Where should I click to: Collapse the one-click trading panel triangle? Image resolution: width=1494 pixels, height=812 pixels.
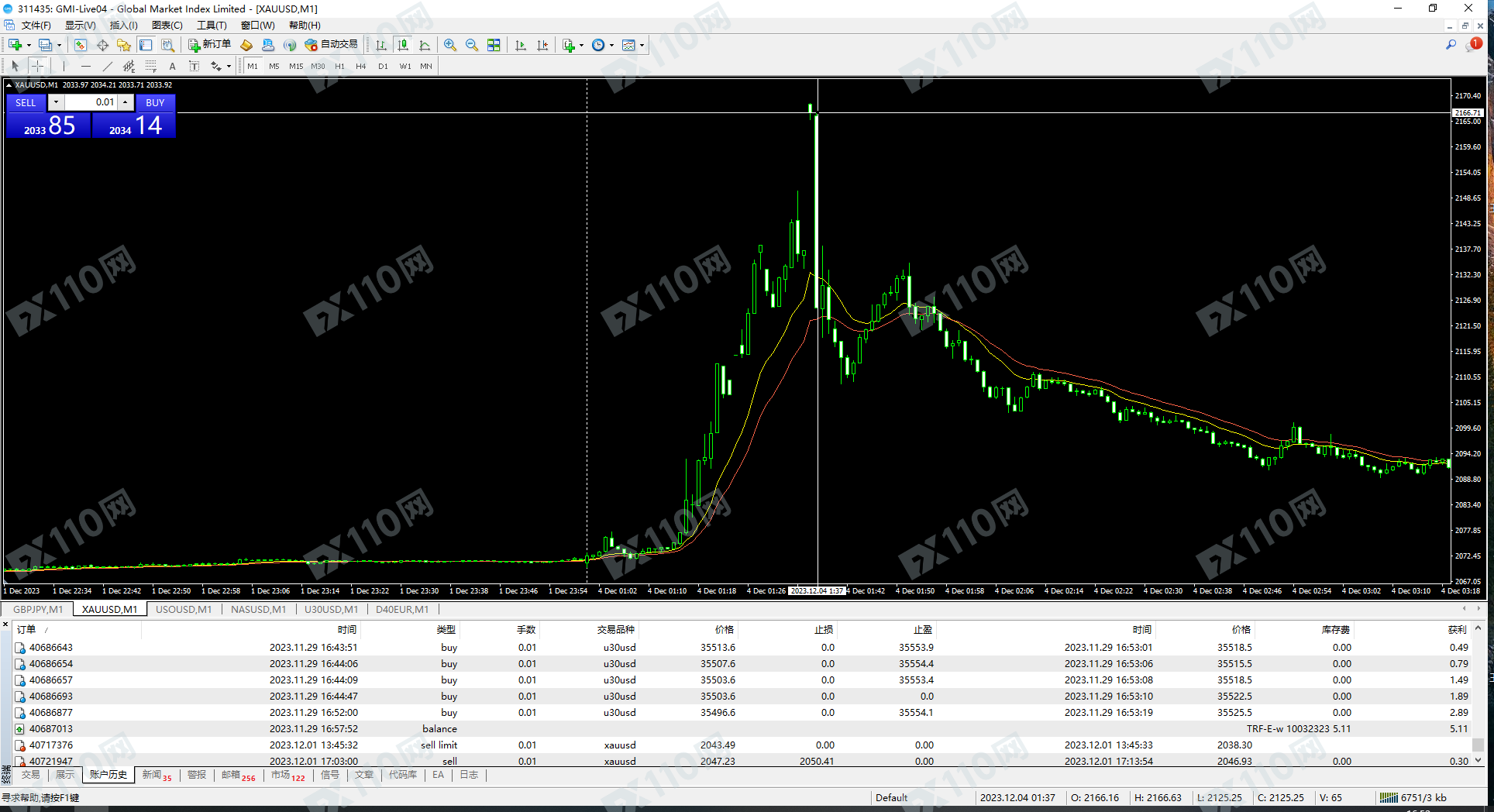[x=9, y=85]
